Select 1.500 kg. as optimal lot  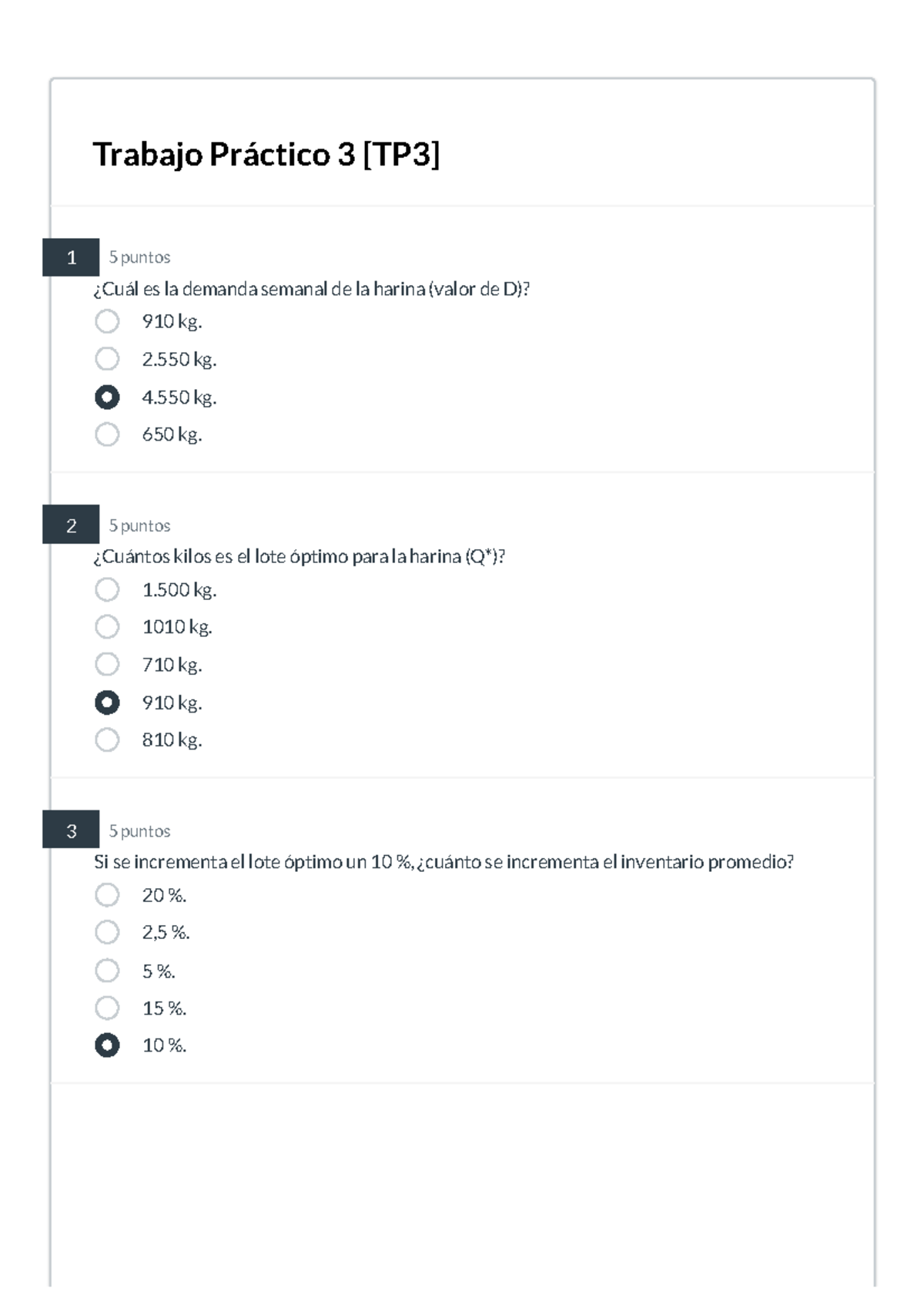click(x=107, y=590)
